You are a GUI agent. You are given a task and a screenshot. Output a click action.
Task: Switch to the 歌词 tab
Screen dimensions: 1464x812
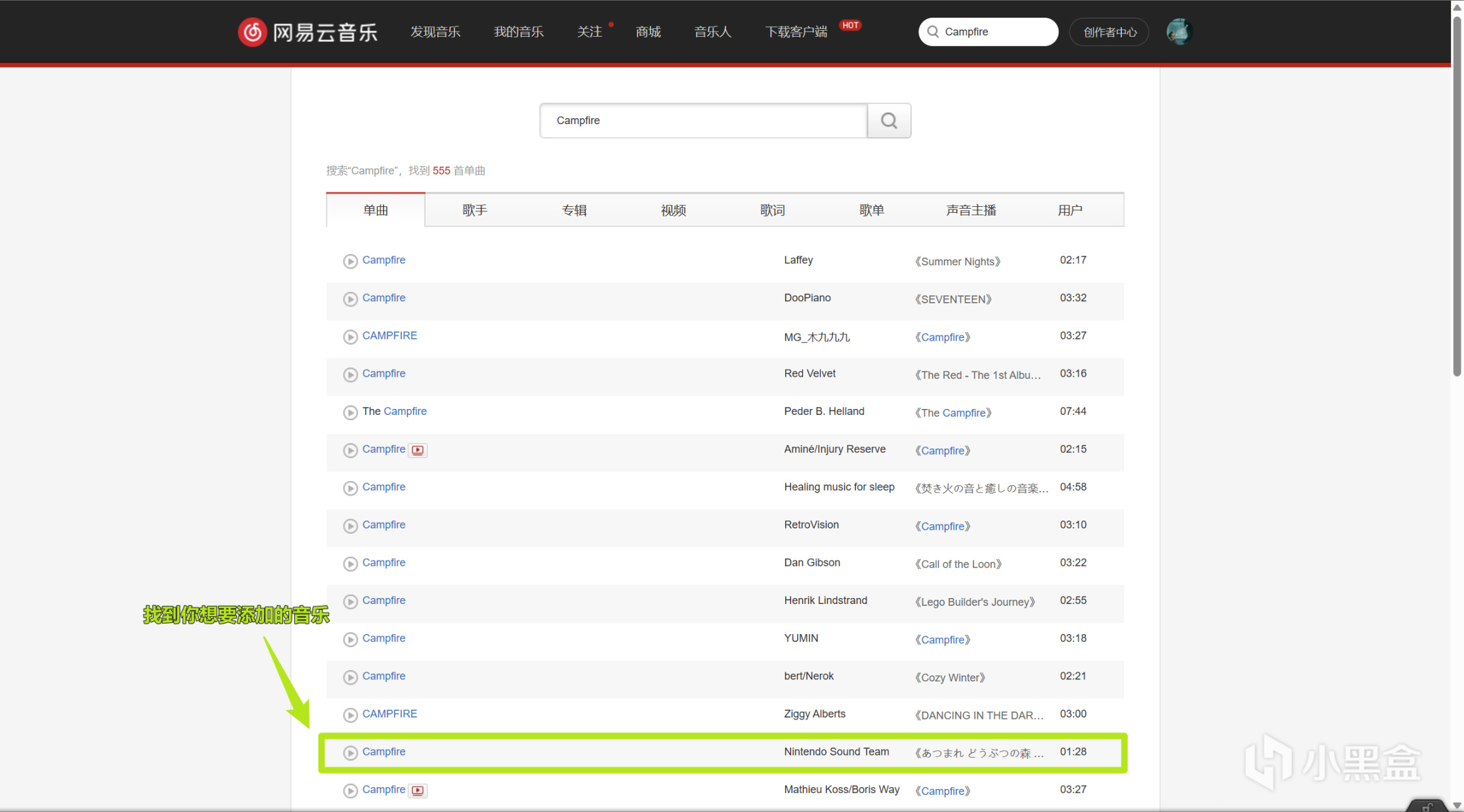(773, 210)
